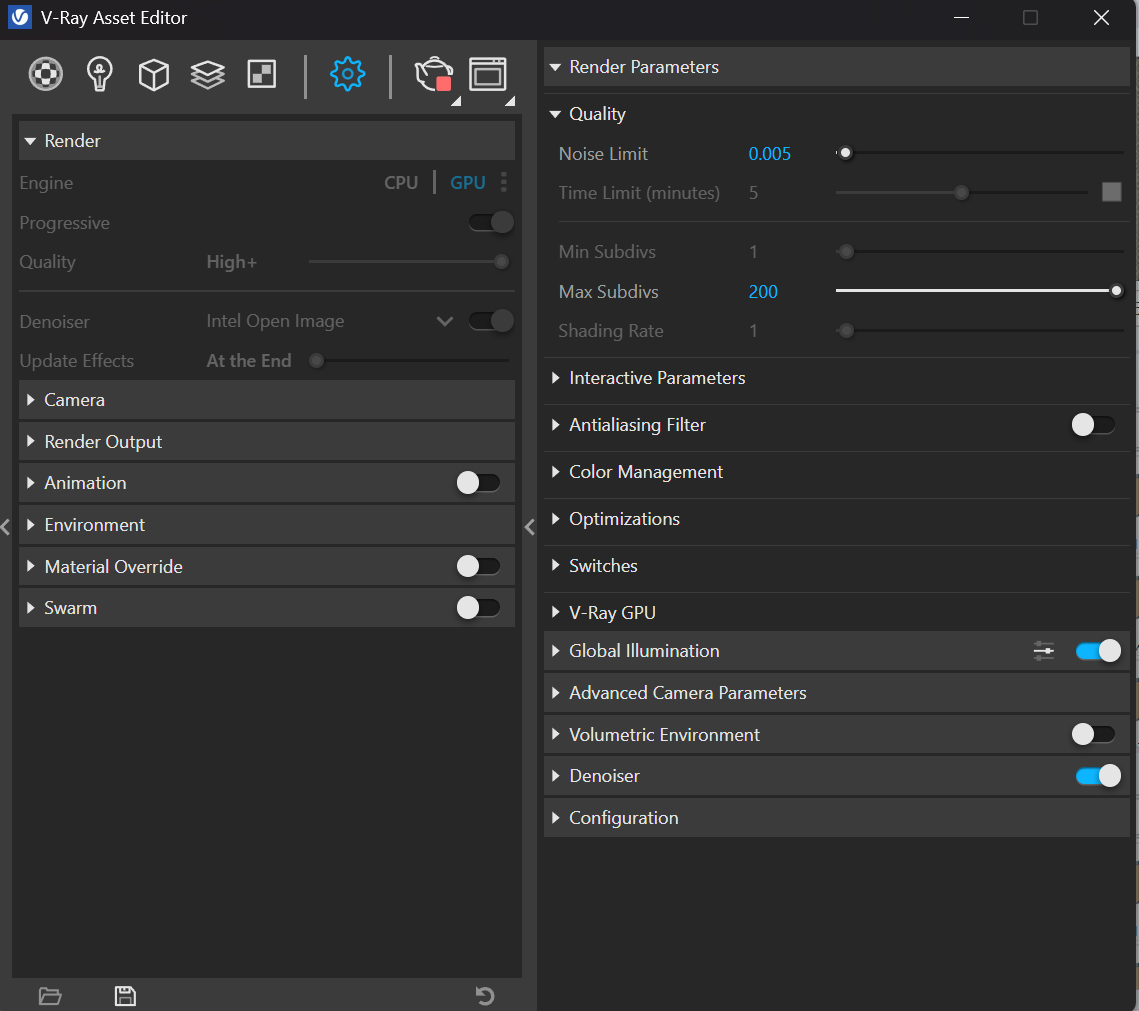Screen dimensions: 1139x1011
Task: Expand the Switches section
Action: (836, 566)
